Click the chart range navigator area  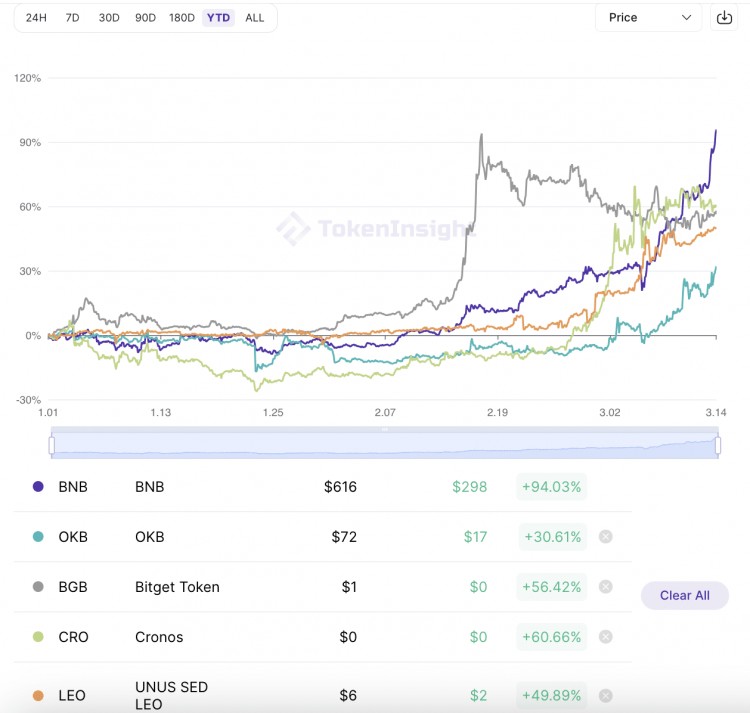(385, 445)
